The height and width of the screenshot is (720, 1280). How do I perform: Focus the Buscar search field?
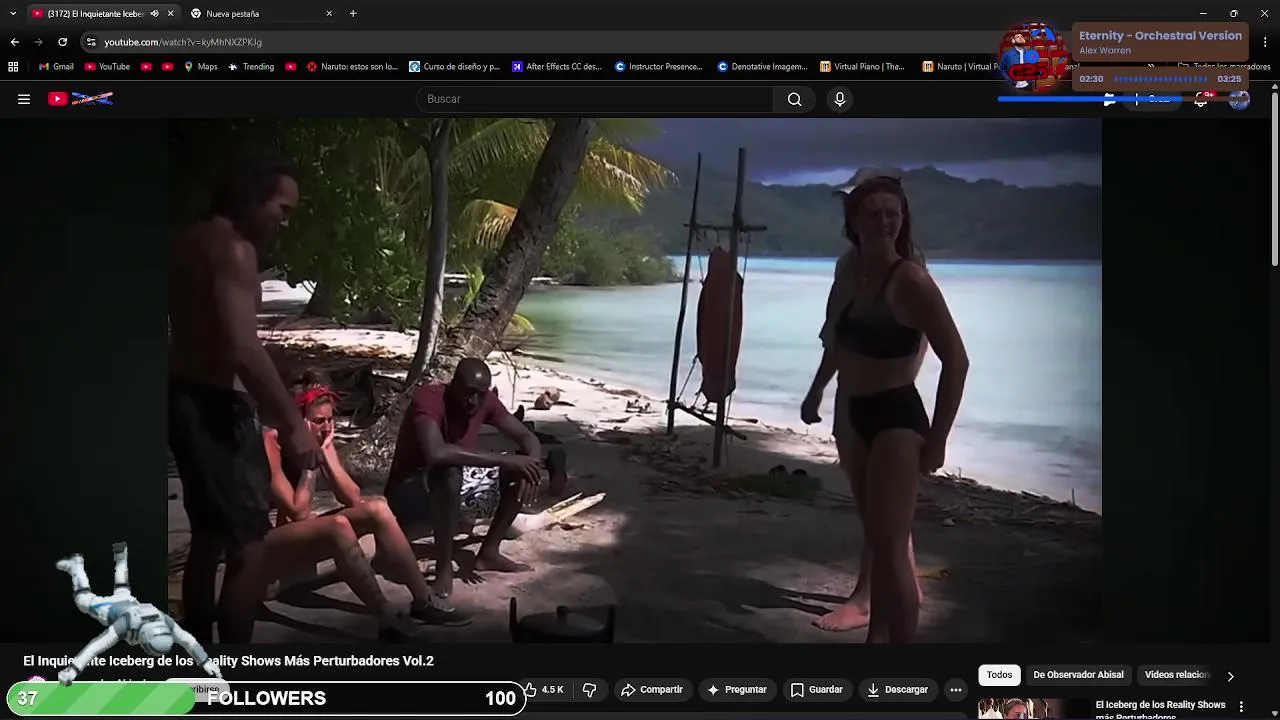[x=596, y=99]
